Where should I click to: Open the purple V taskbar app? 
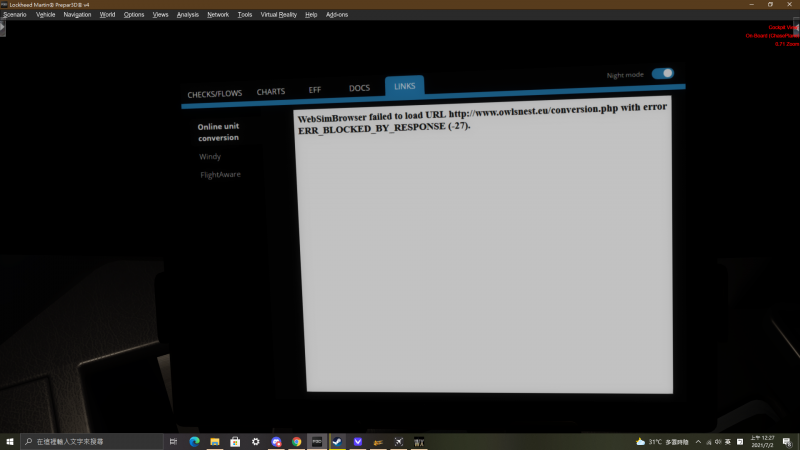point(358,441)
